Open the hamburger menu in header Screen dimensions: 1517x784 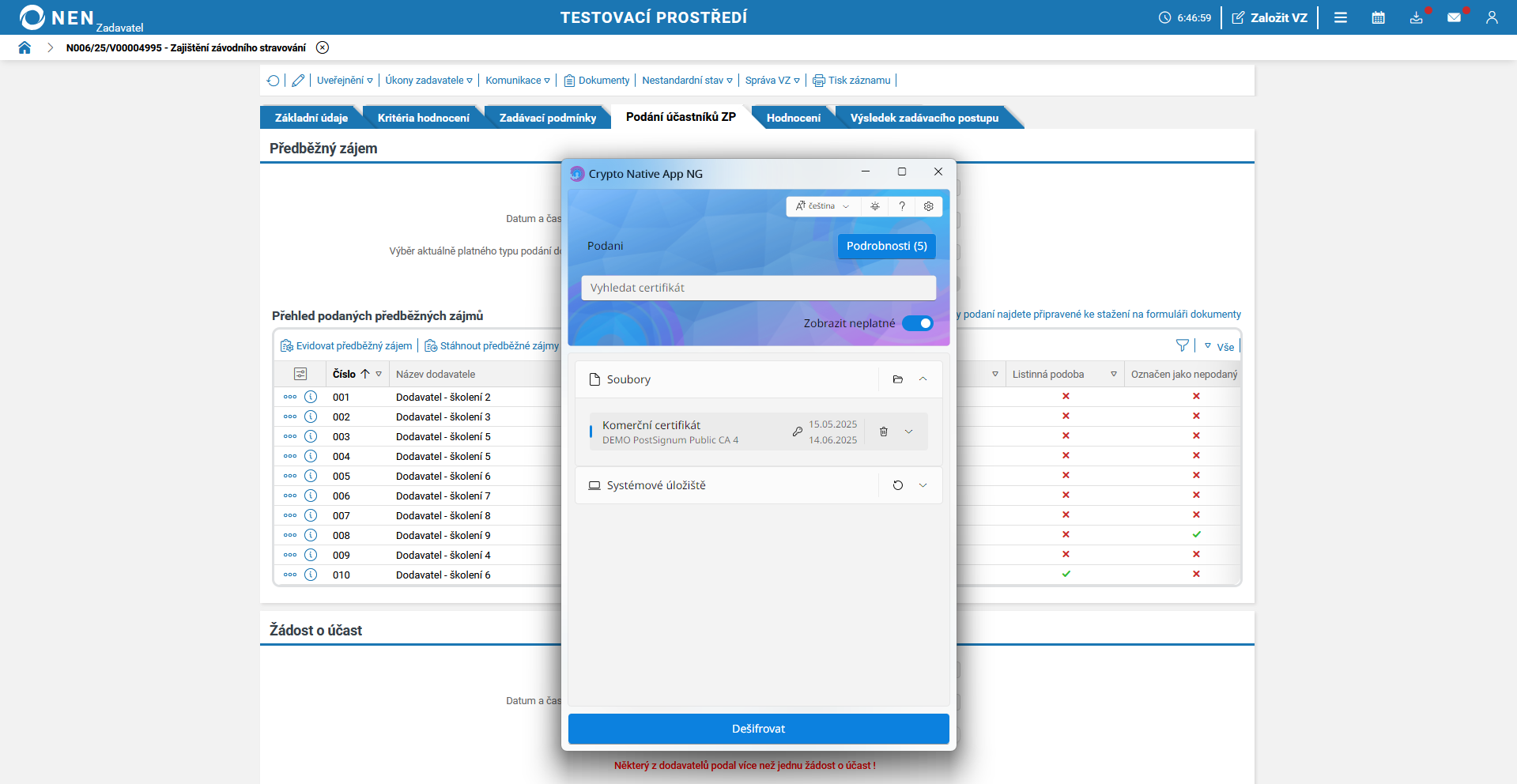coord(1341,17)
